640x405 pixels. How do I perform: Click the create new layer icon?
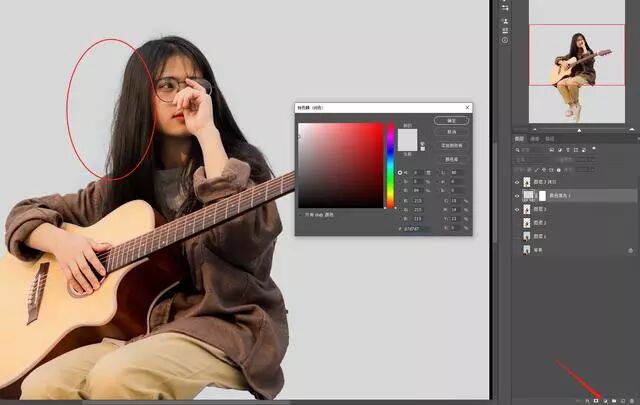[x=623, y=401]
